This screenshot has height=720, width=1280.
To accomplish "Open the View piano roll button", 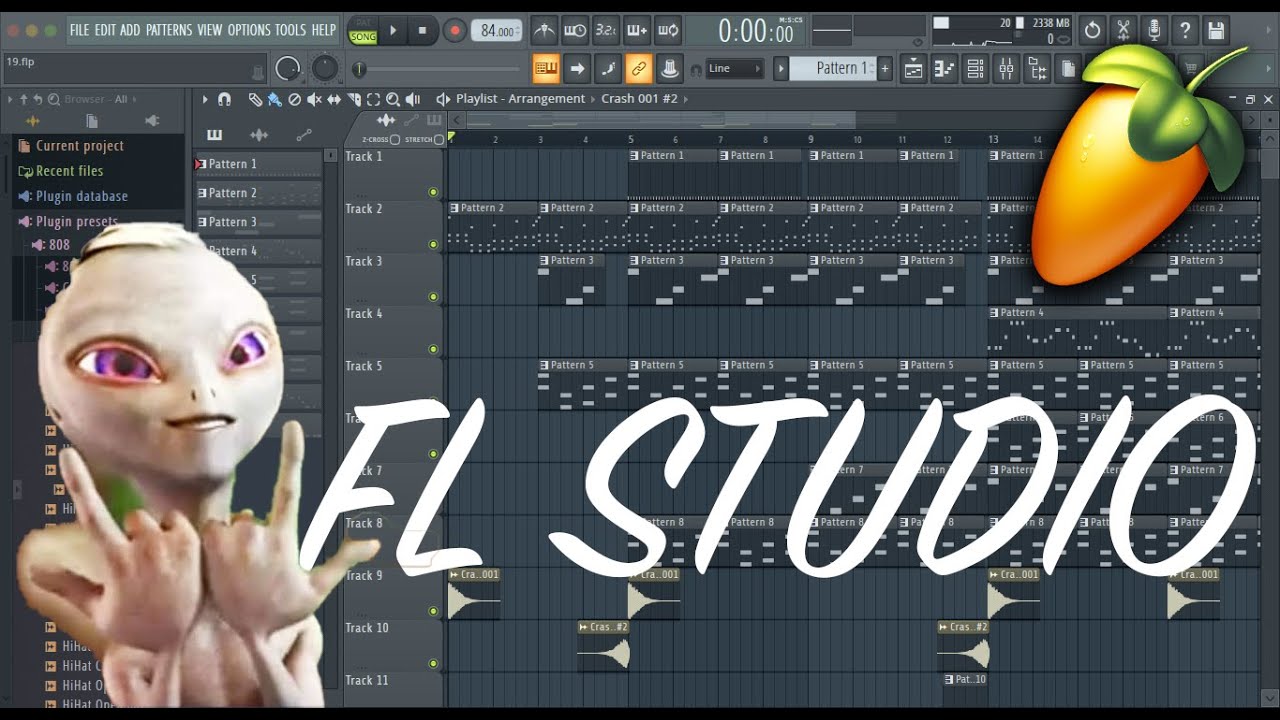I will point(944,69).
